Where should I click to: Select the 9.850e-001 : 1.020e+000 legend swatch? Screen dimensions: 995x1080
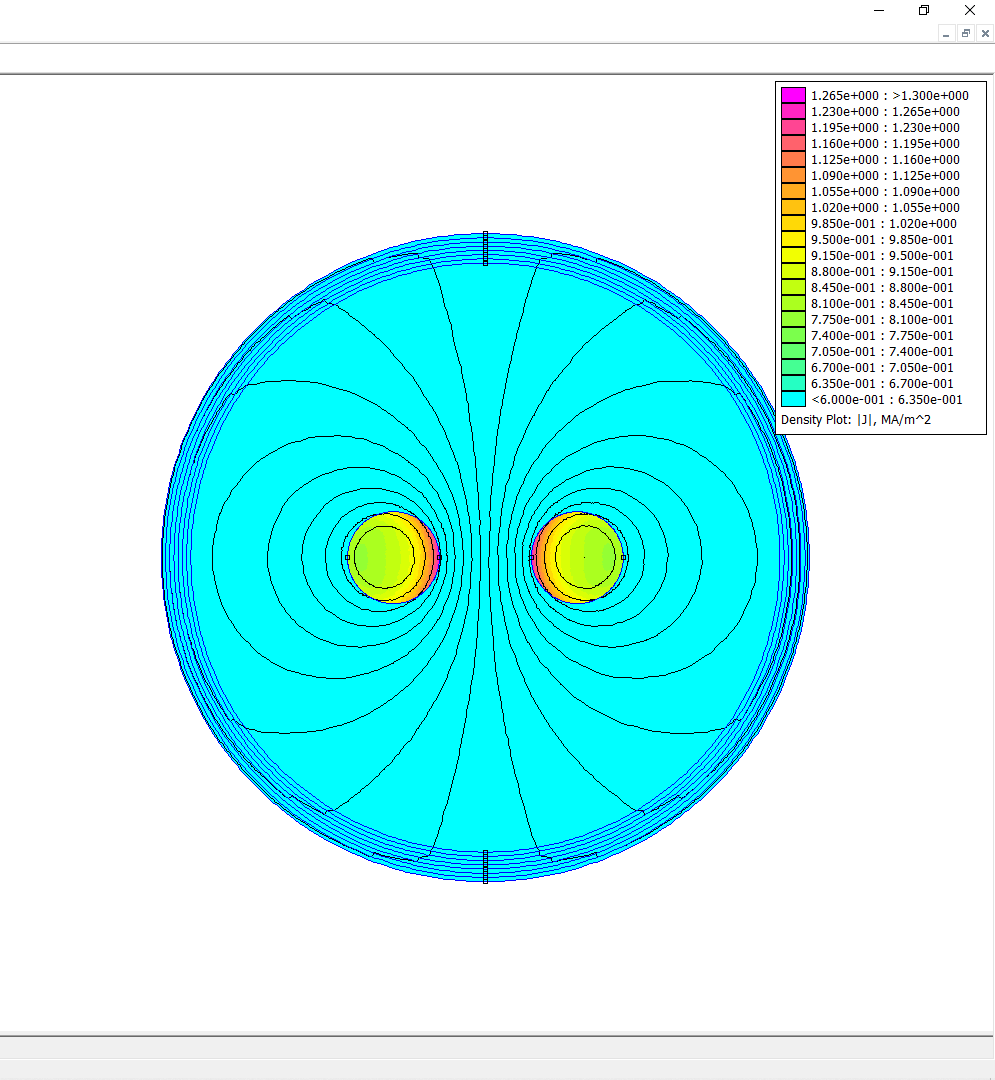[793, 224]
